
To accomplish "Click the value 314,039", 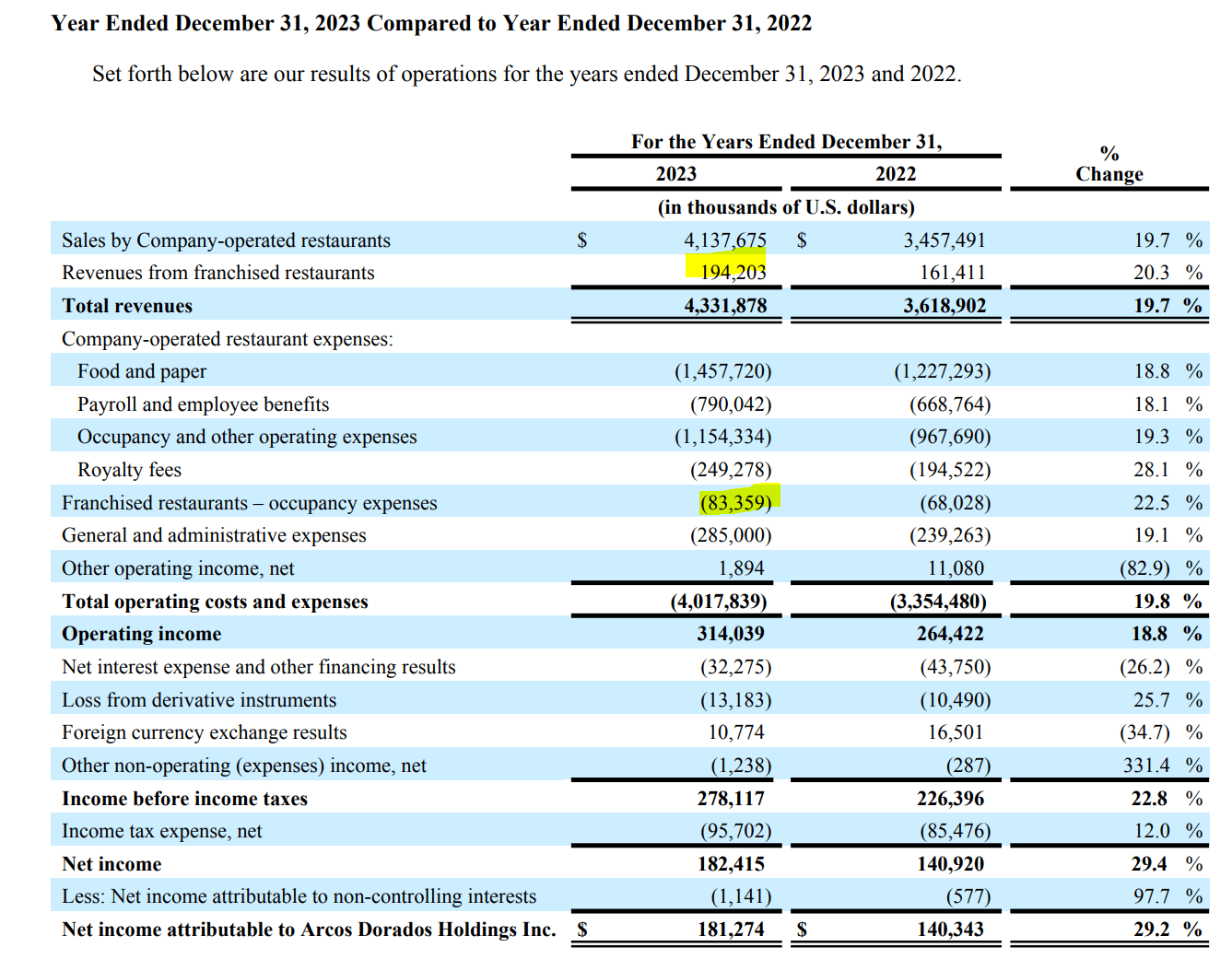I will (x=731, y=634).
